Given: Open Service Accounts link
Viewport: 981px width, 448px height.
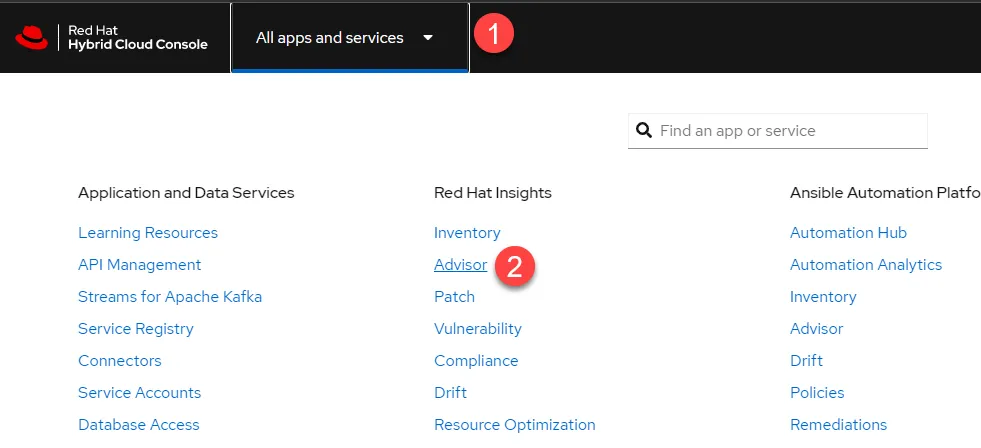Looking at the screenshot, I should pos(140,392).
